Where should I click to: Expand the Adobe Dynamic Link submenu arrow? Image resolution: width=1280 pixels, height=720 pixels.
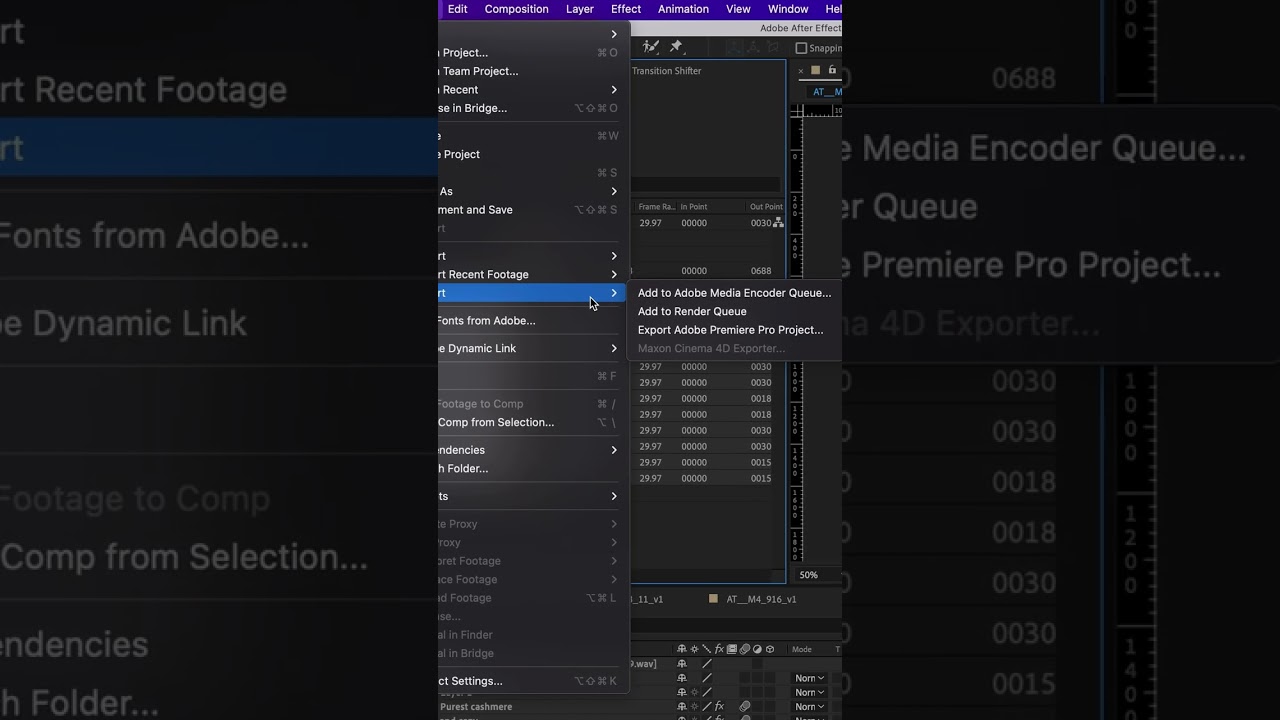(x=614, y=348)
